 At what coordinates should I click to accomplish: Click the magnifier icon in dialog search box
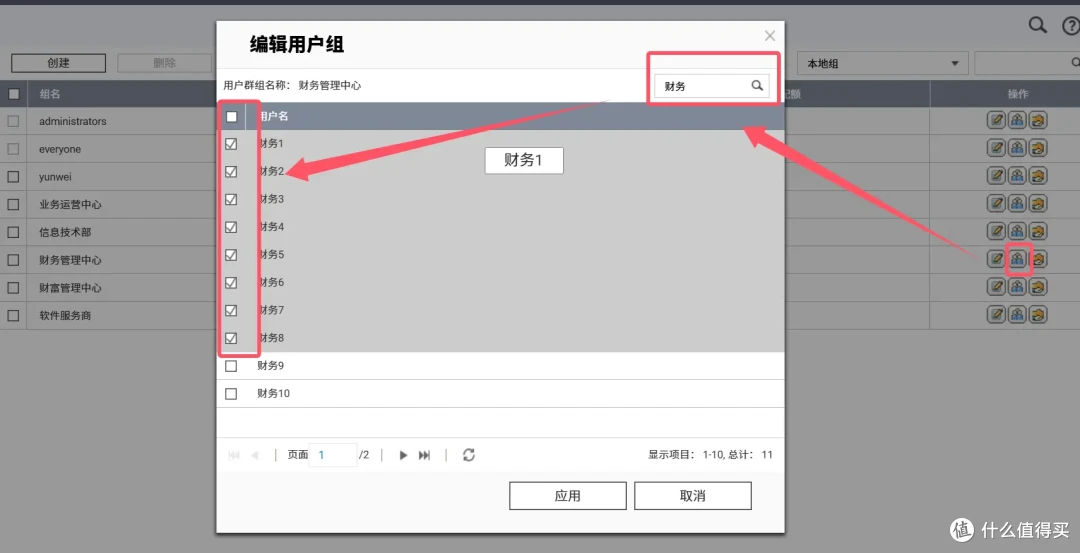point(757,85)
